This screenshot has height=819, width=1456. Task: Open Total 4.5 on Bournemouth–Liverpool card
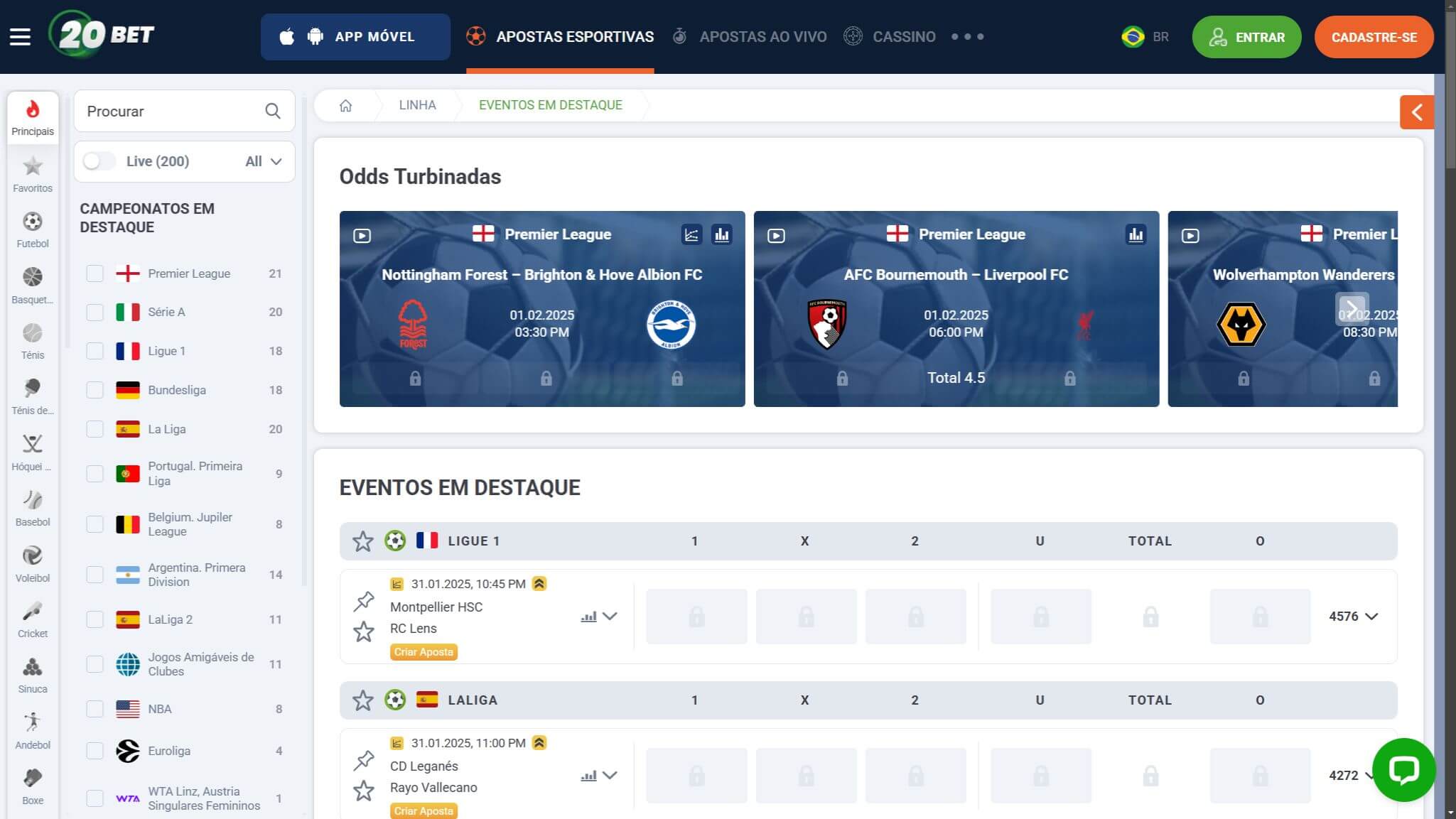956,378
